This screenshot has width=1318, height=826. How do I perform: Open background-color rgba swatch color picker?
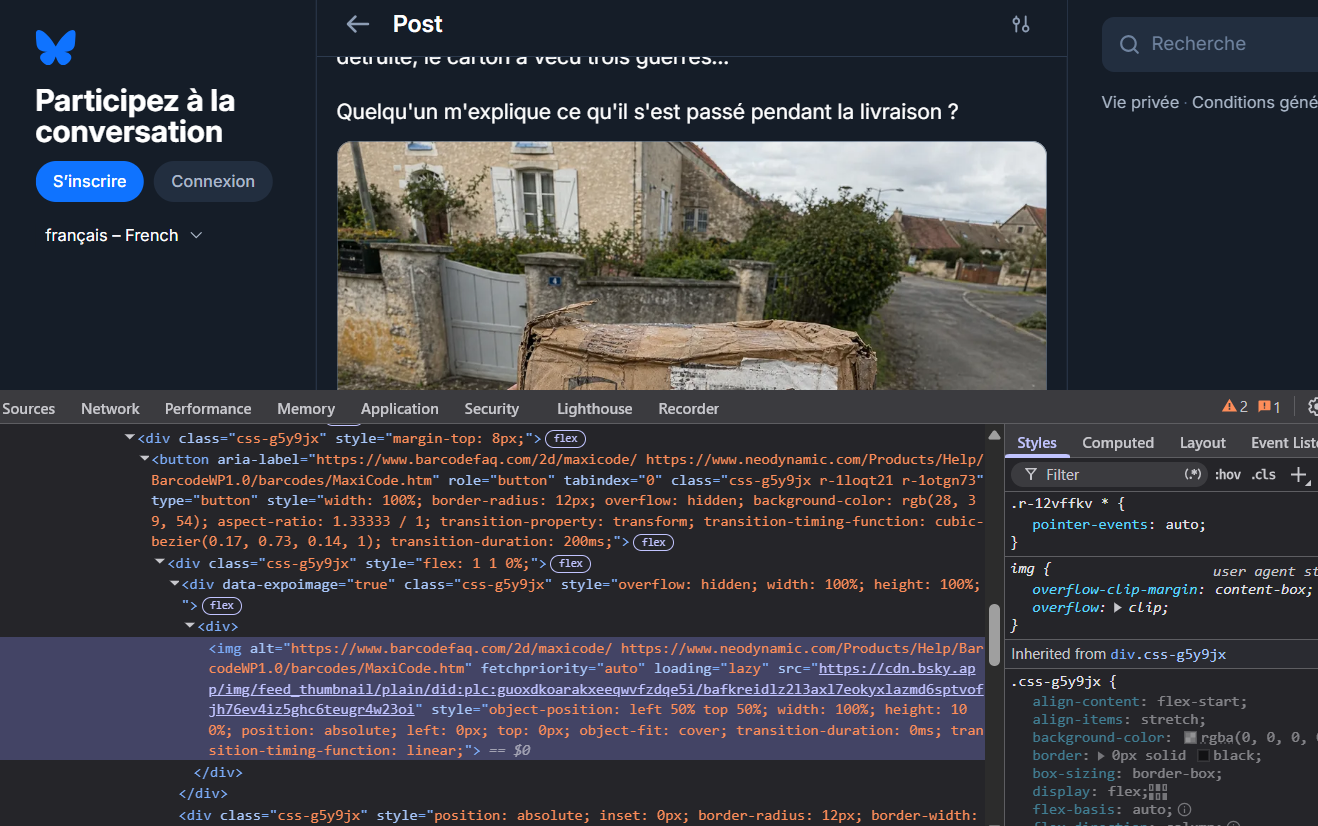tap(1190, 737)
